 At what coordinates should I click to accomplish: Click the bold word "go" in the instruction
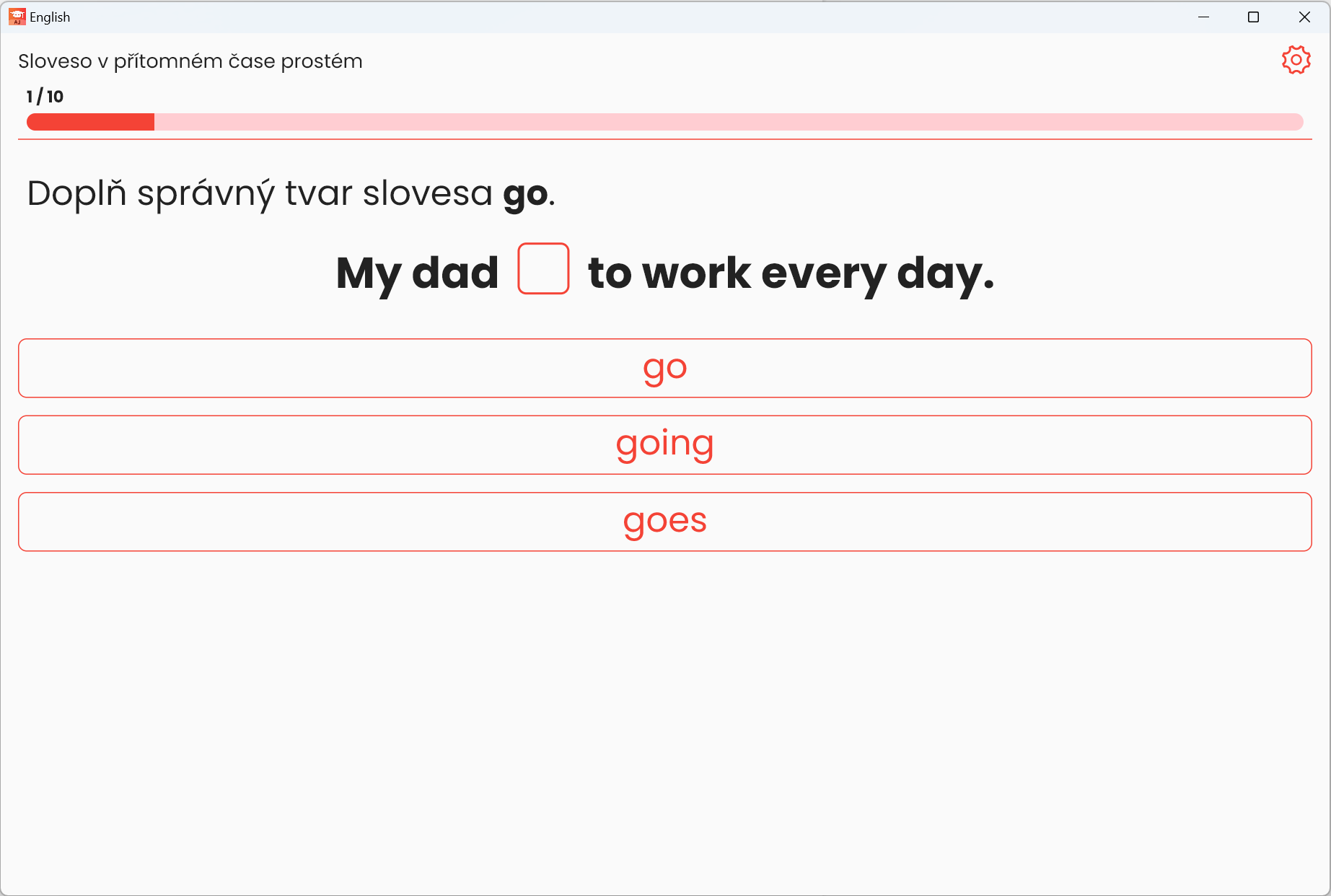coord(525,193)
